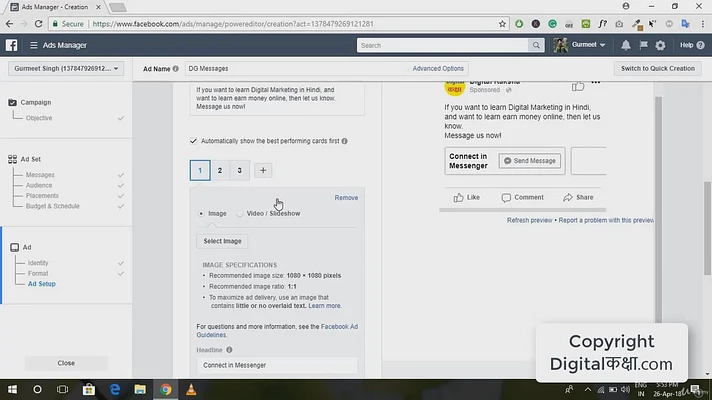
Task: Click the Help question mark icon
Action: tap(700, 45)
